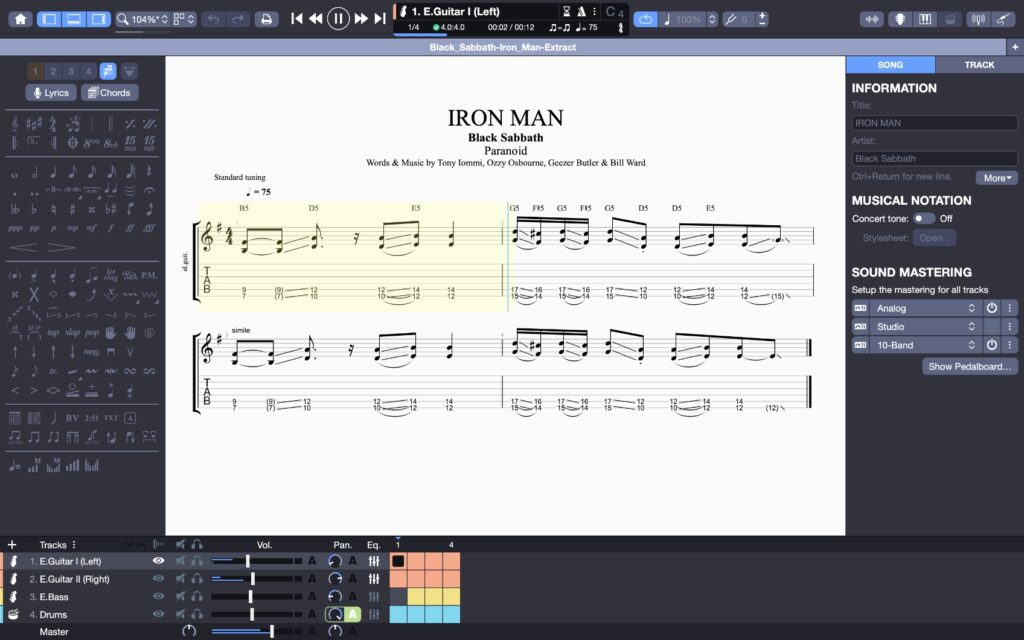Screen dimensions: 1024x640
Task: Go to the Home screen icon
Action: pyautogui.click(x=20, y=19)
